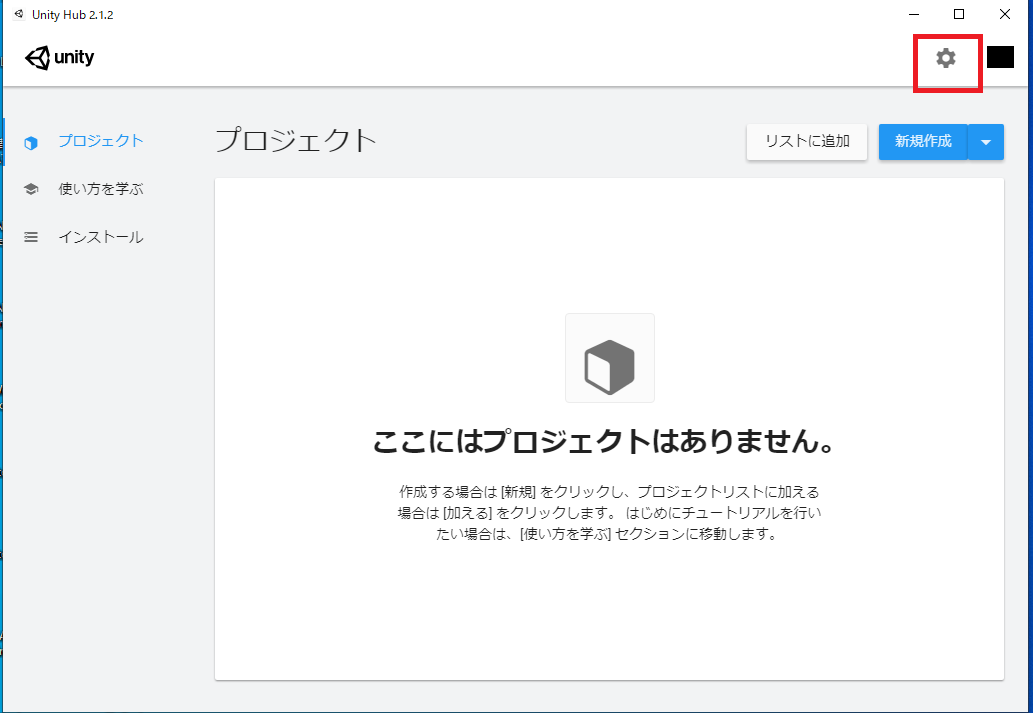Click the Unity logo in the header
Image resolution: width=1033 pixels, height=713 pixels.
click(x=59, y=57)
